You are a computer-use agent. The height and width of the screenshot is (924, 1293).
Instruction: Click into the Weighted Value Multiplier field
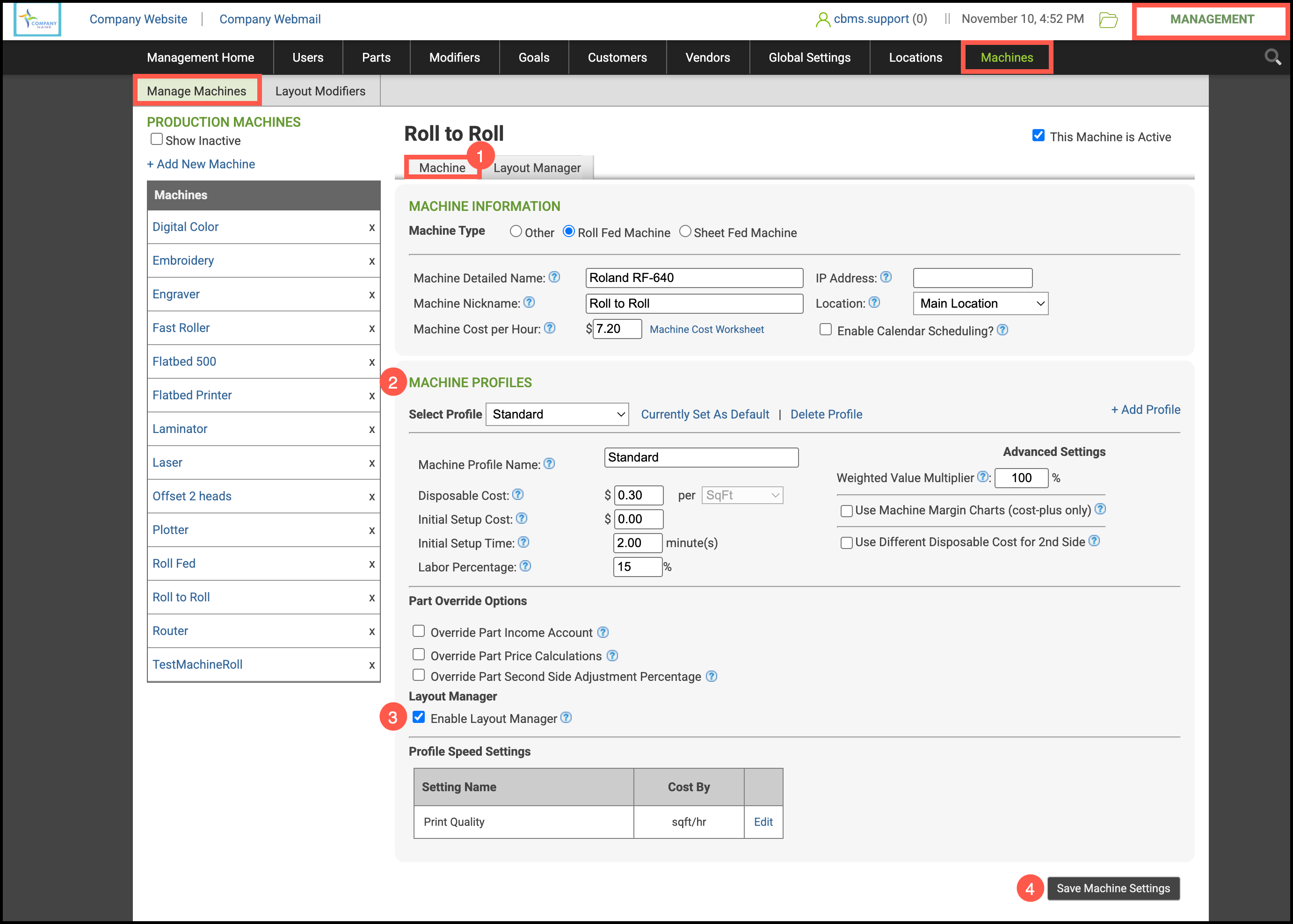[x=1021, y=478]
